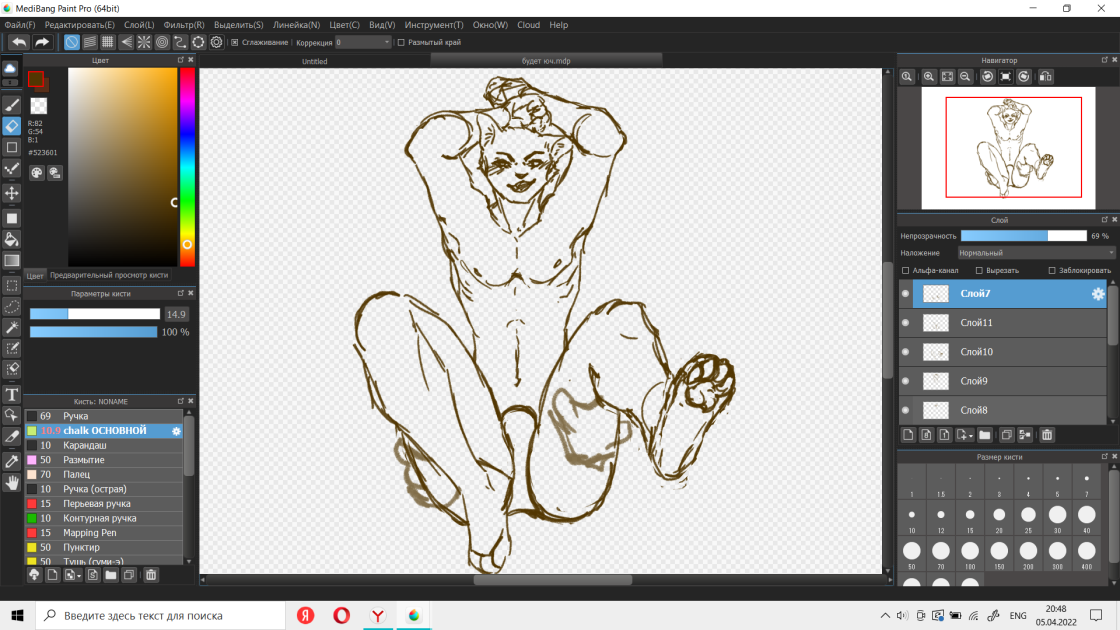
Task: Click the Navigator preview thumbnail
Action: pos(1008,148)
